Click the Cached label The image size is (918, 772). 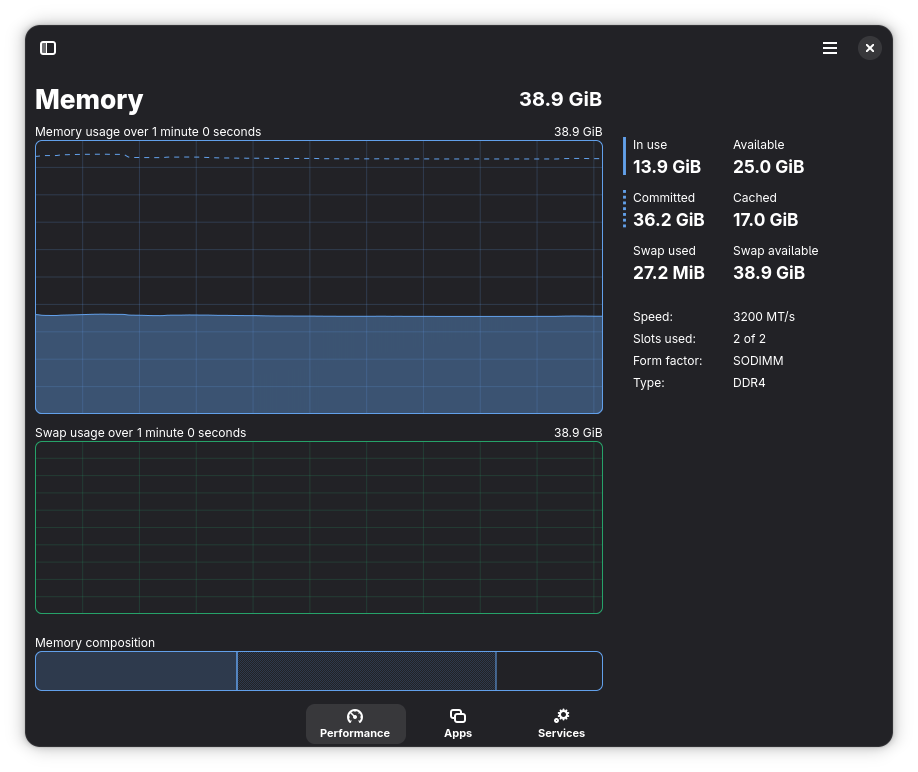(x=755, y=198)
